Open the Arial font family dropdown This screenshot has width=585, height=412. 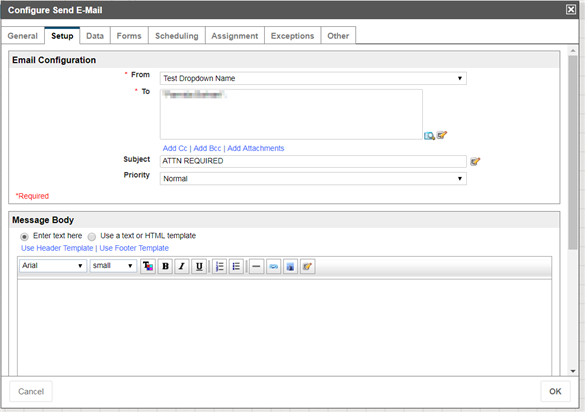tap(53, 266)
